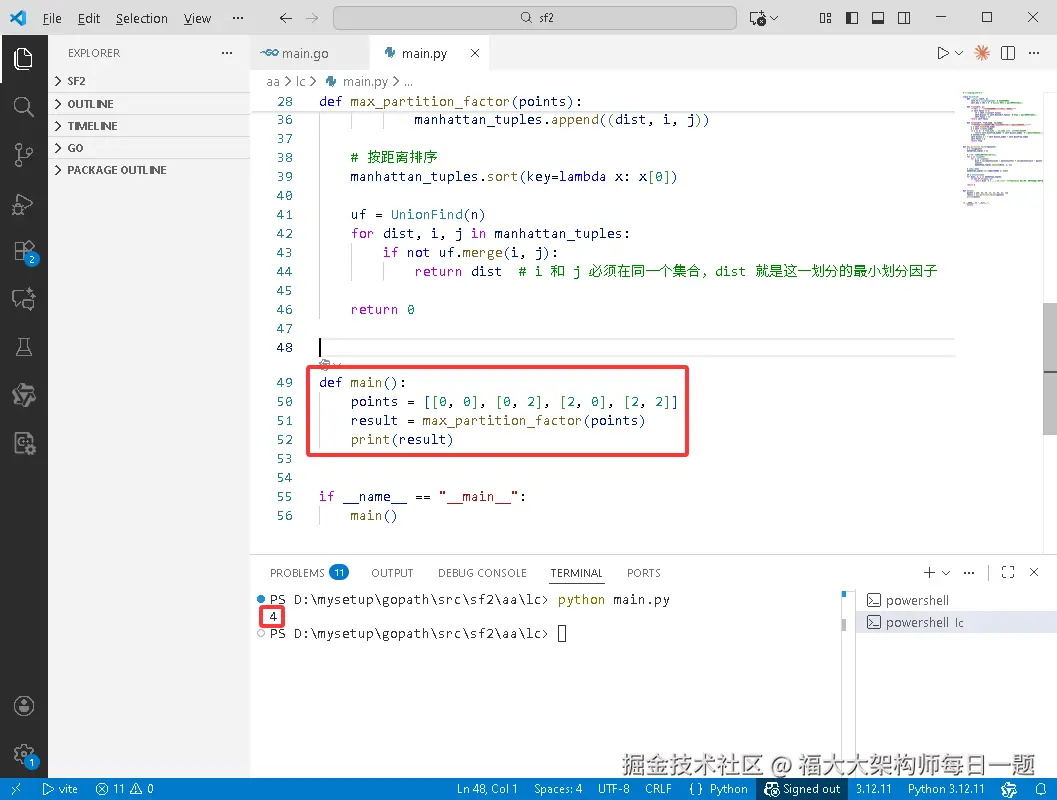Toggle the Secondary Side Bar
The width and height of the screenshot is (1057, 800).
click(x=904, y=18)
